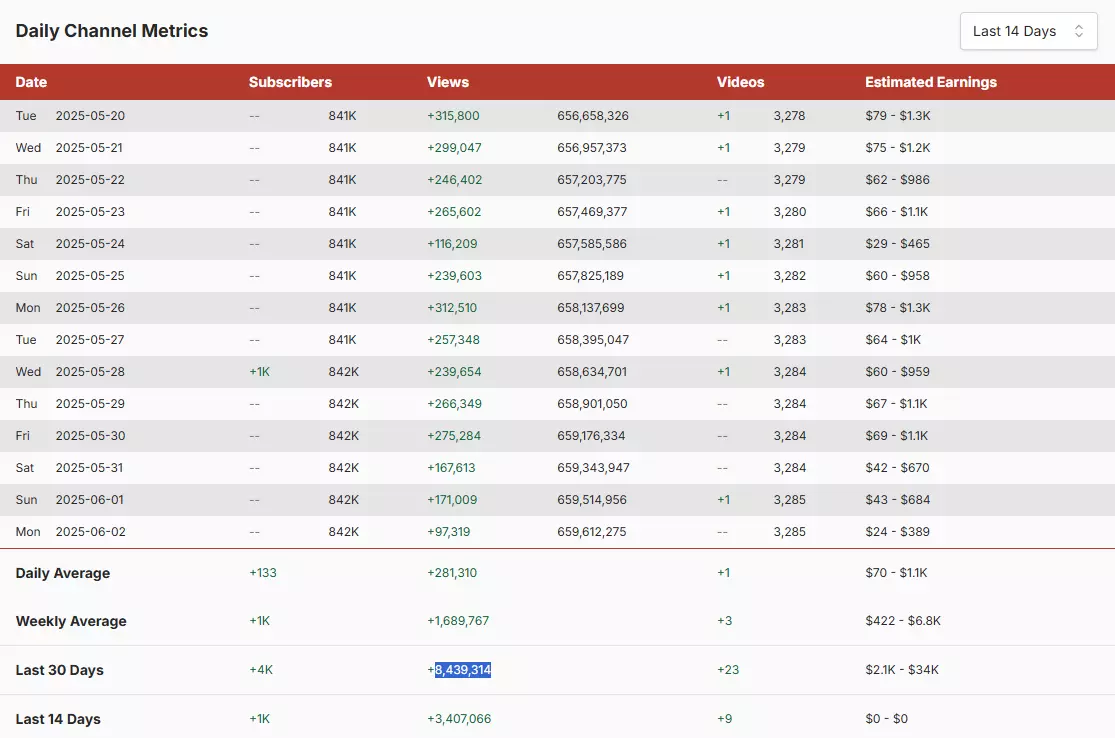1115x738 pixels.
Task: Click the Subscribers column header
Action: point(290,82)
